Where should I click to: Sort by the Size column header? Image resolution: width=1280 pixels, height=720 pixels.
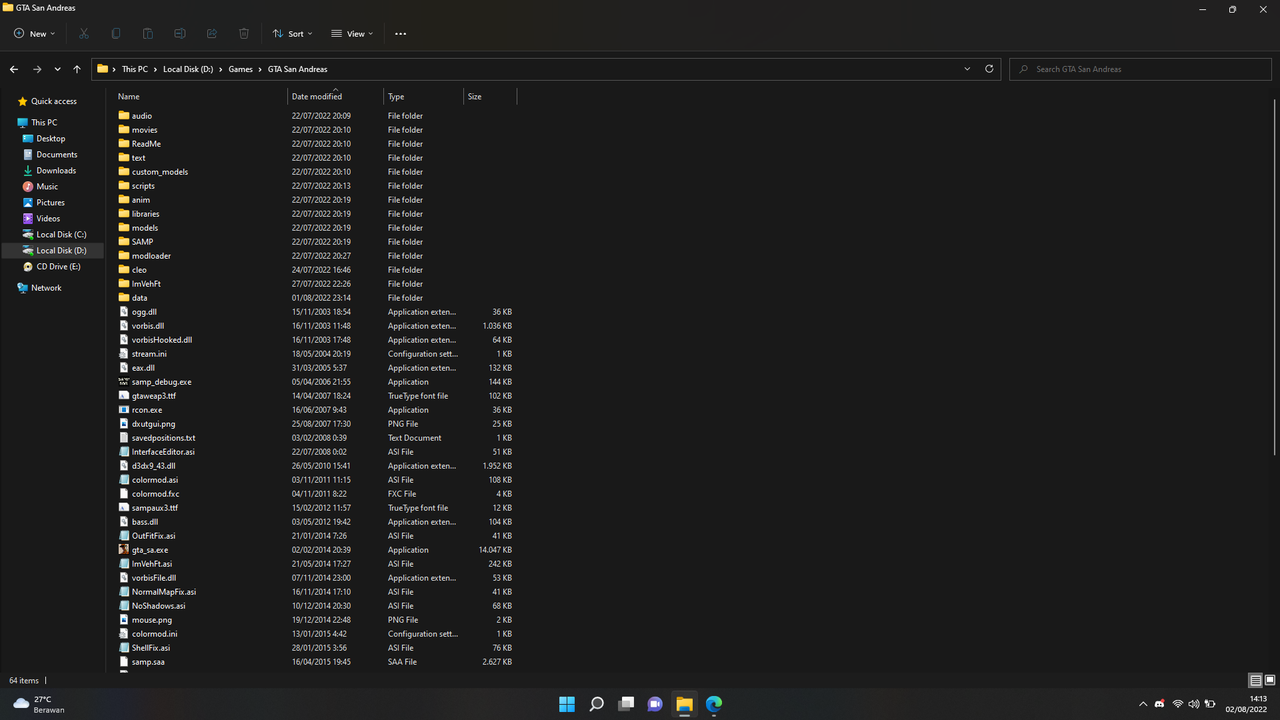coord(490,96)
